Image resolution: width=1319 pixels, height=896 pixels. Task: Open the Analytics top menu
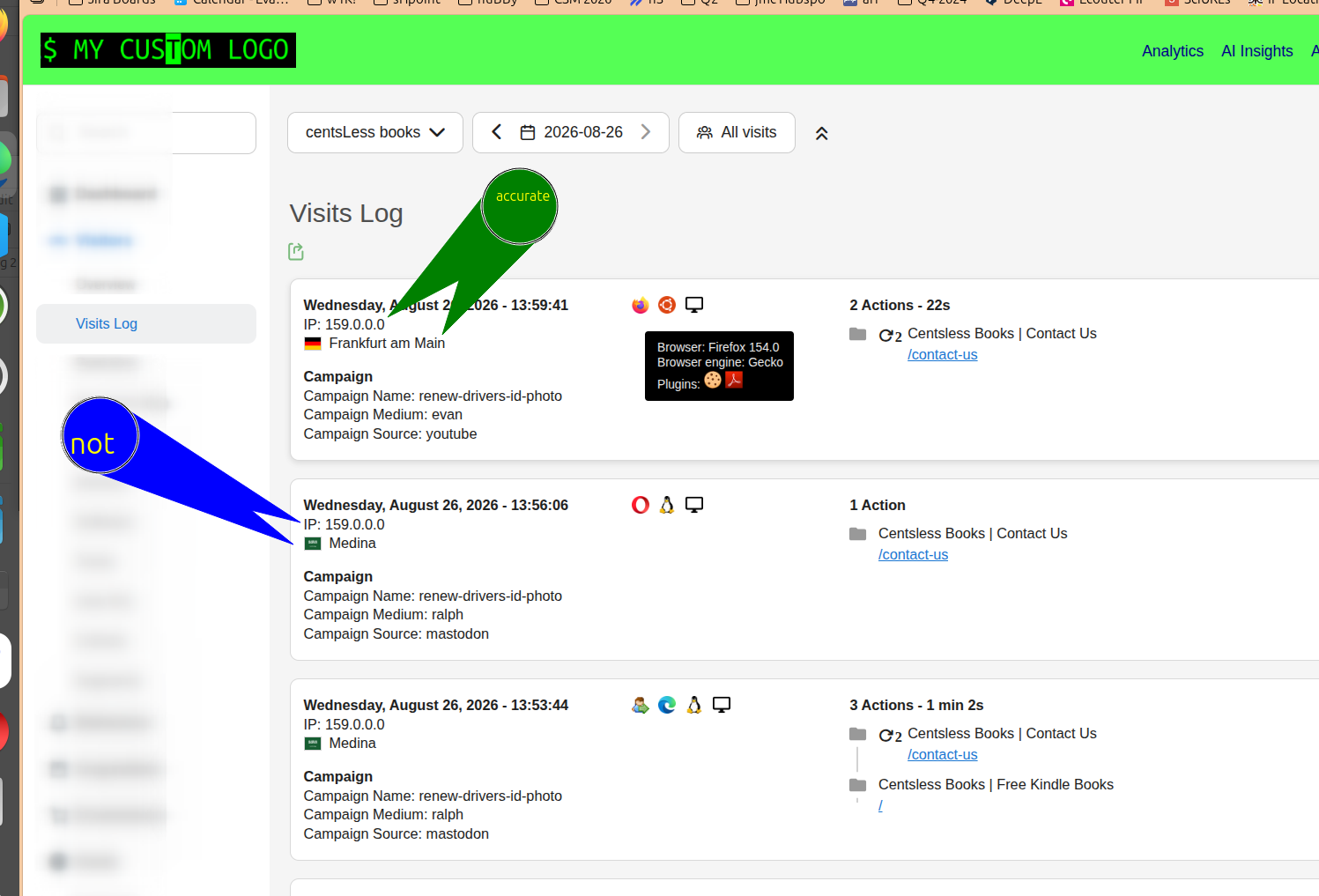[1173, 51]
